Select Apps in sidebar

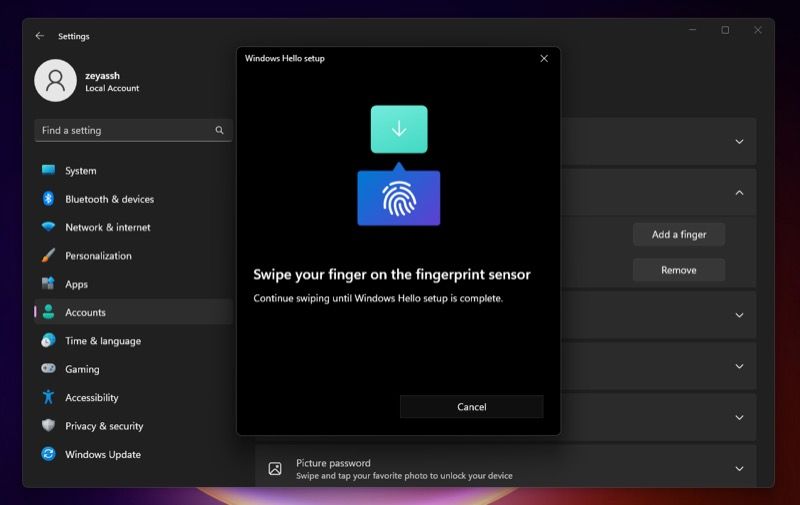pyautogui.click(x=134, y=284)
